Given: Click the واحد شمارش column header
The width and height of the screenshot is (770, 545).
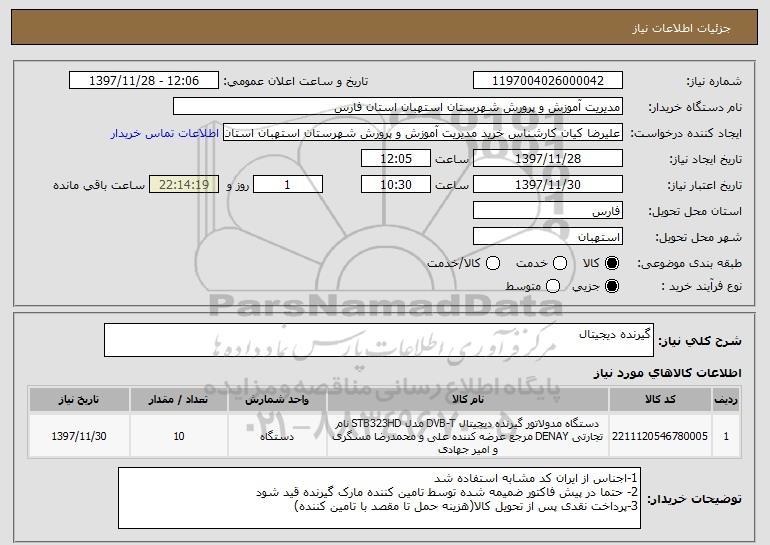Looking at the screenshot, I should coord(277,399).
